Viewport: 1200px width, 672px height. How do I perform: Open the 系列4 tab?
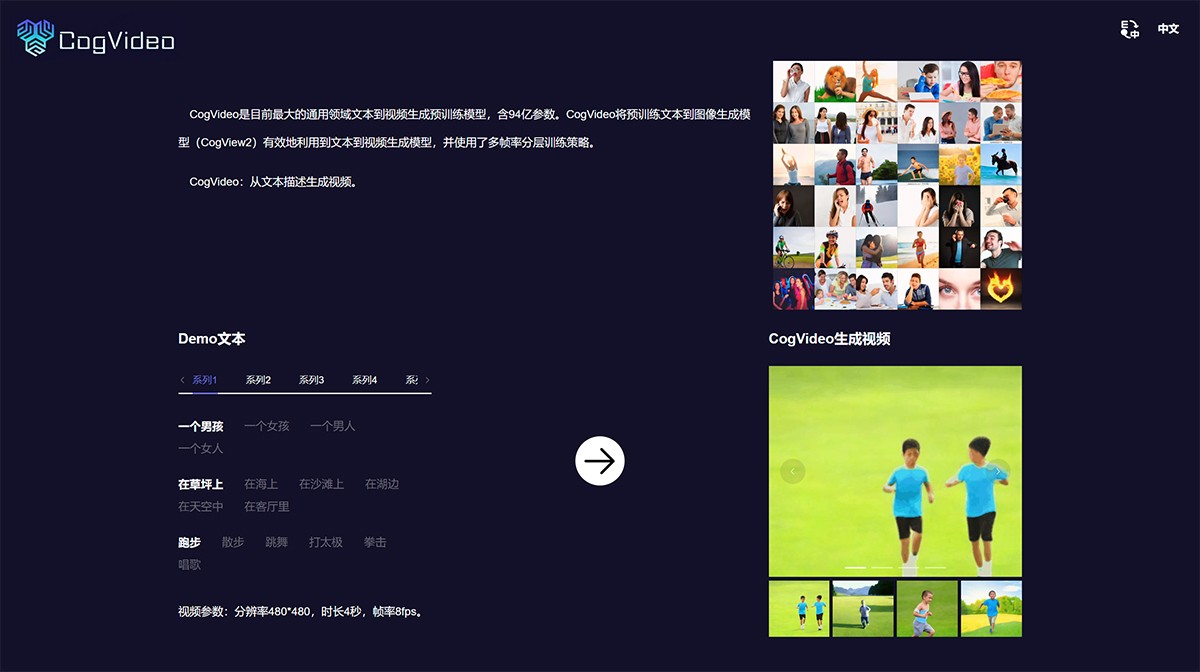(364, 380)
